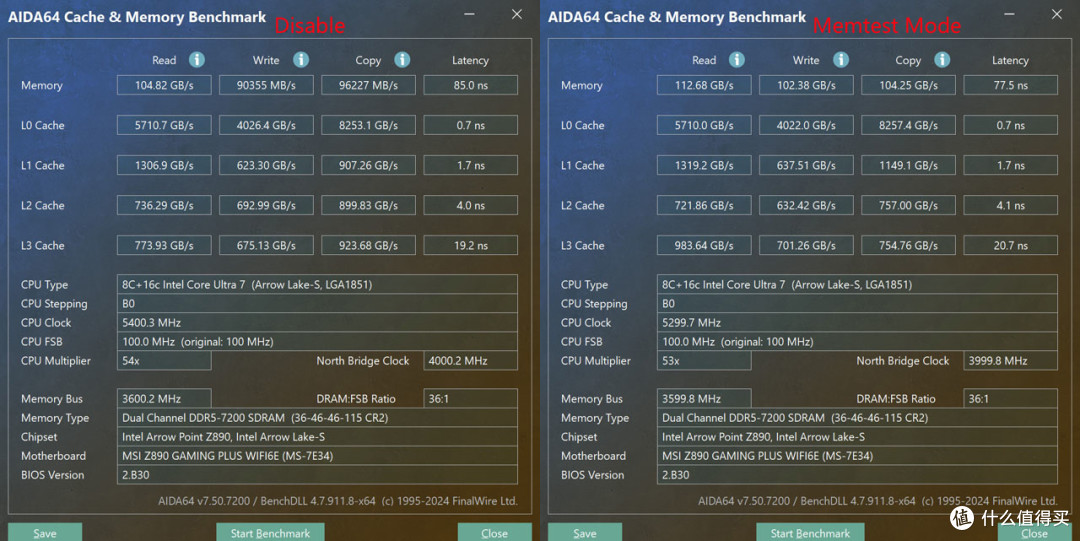1080x541 pixels.
Task: Click Close button in the Disable window
Action: click(495, 532)
